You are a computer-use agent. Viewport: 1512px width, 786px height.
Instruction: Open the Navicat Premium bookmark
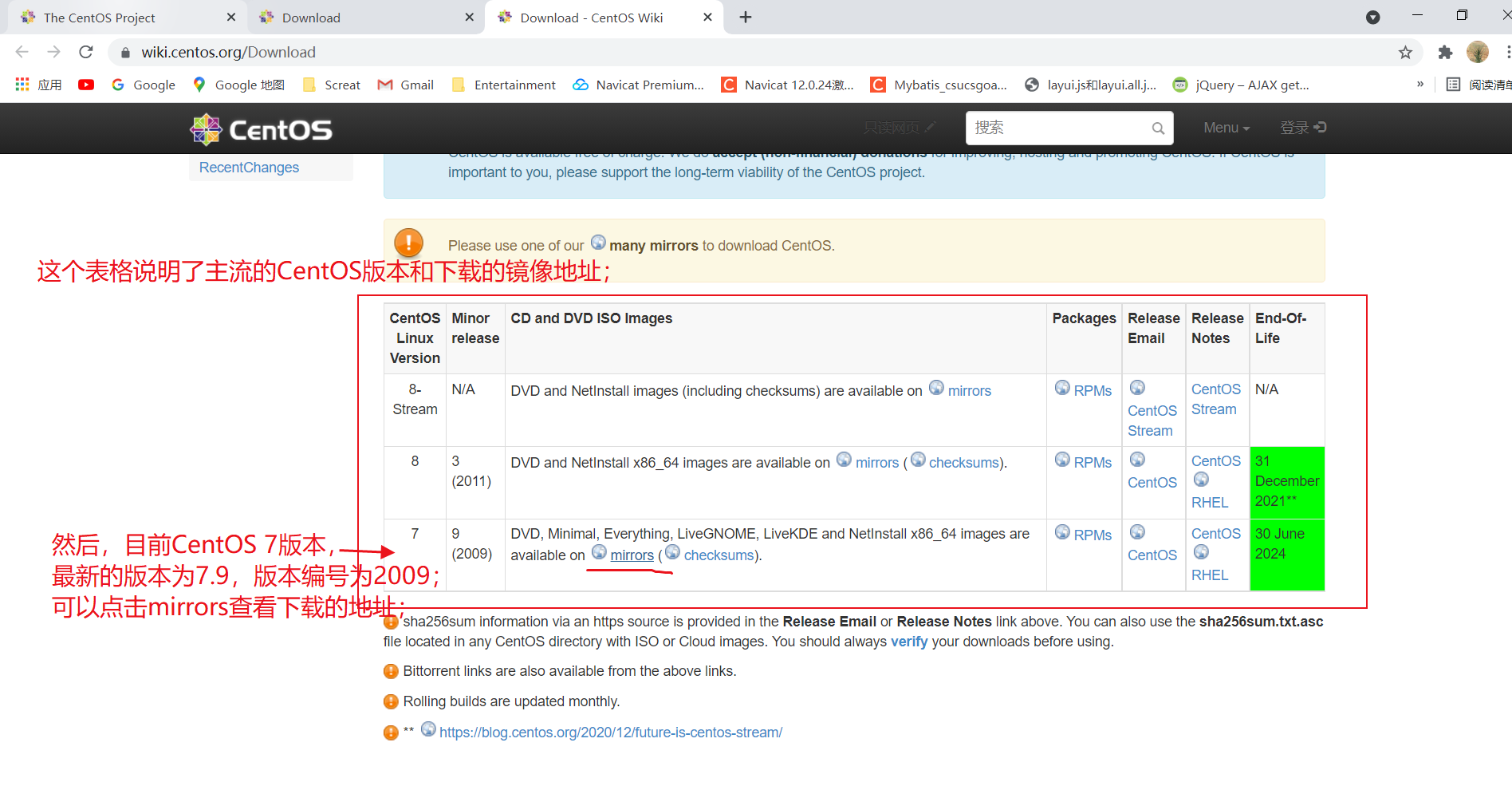tap(639, 85)
